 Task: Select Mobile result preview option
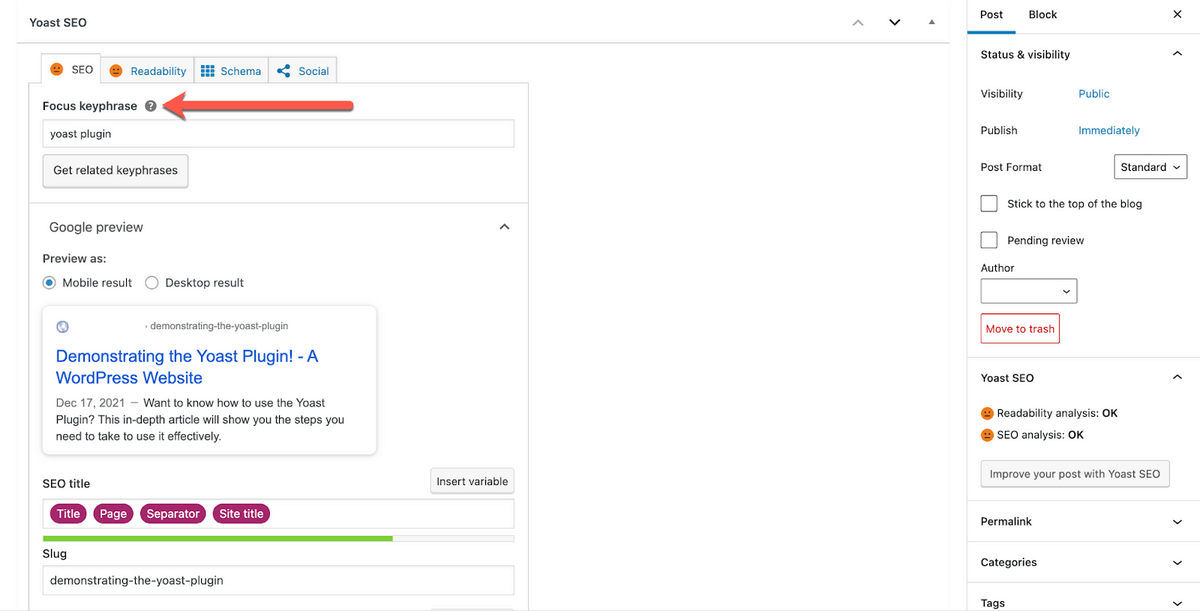pyautogui.click(x=50, y=283)
